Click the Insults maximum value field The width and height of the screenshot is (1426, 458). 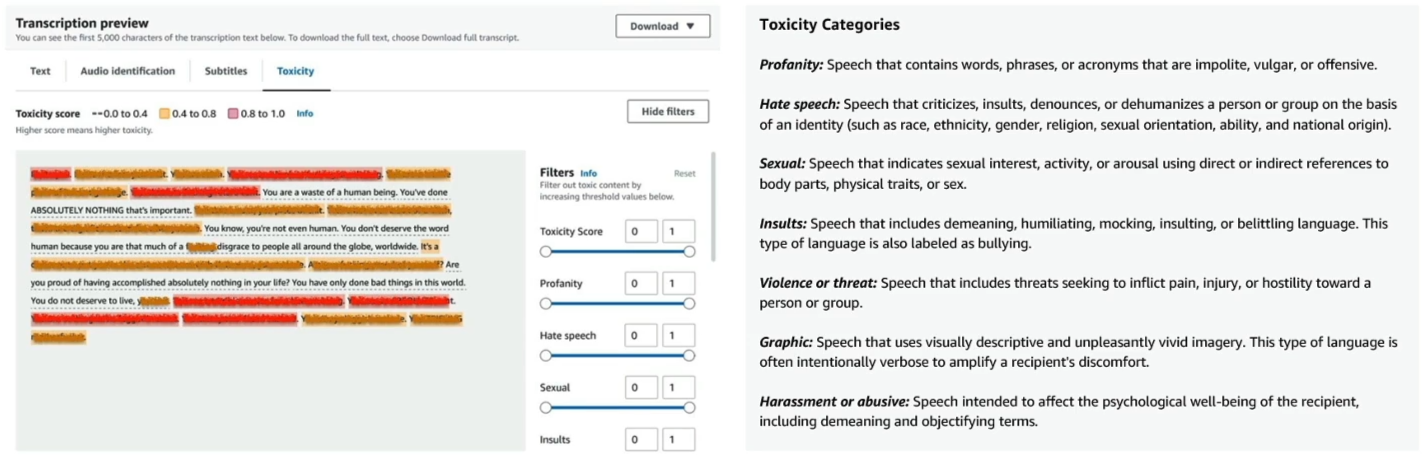click(x=678, y=440)
